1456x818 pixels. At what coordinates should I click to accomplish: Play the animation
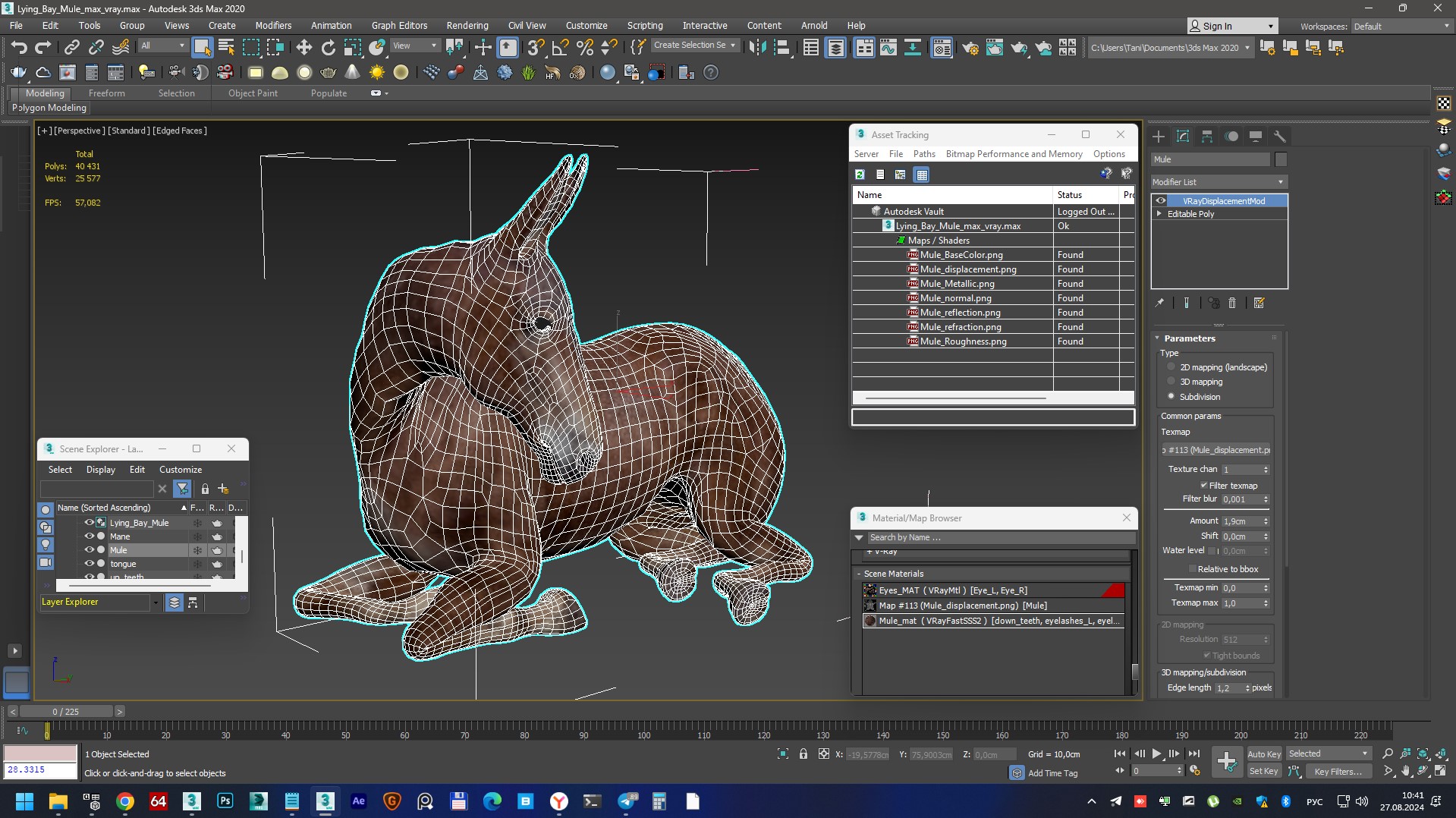point(1156,754)
